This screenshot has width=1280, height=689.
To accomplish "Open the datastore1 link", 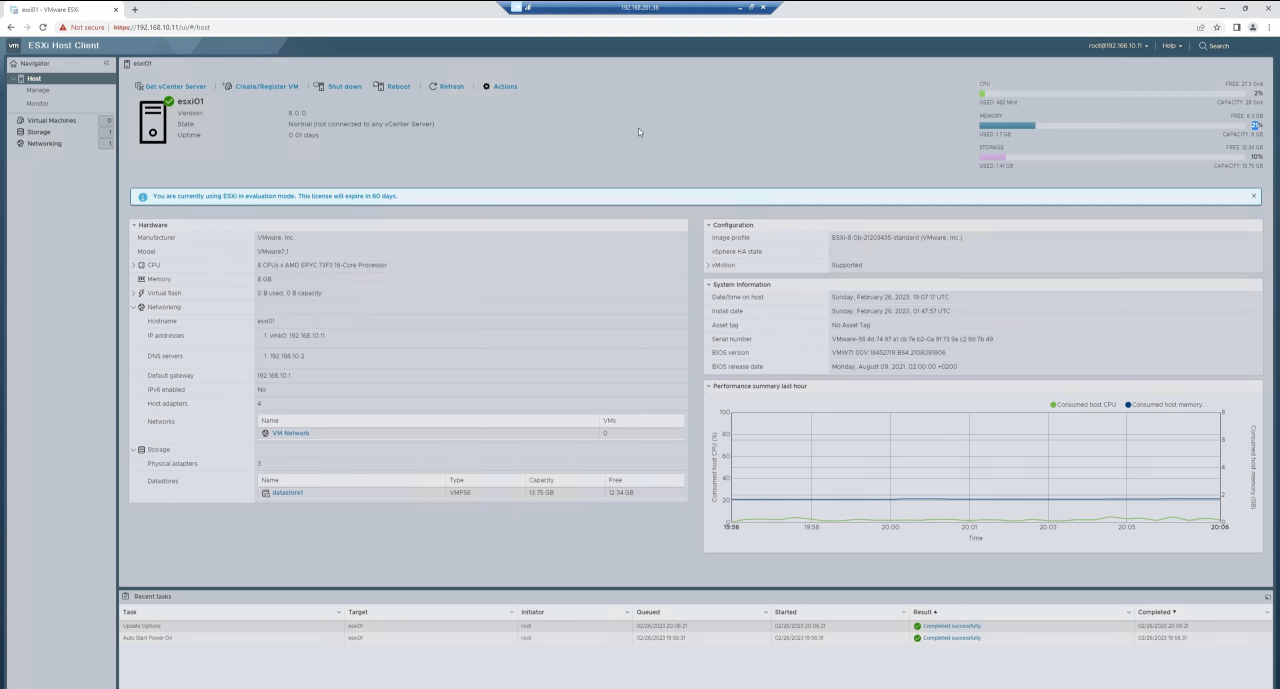I will [x=287, y=492].
